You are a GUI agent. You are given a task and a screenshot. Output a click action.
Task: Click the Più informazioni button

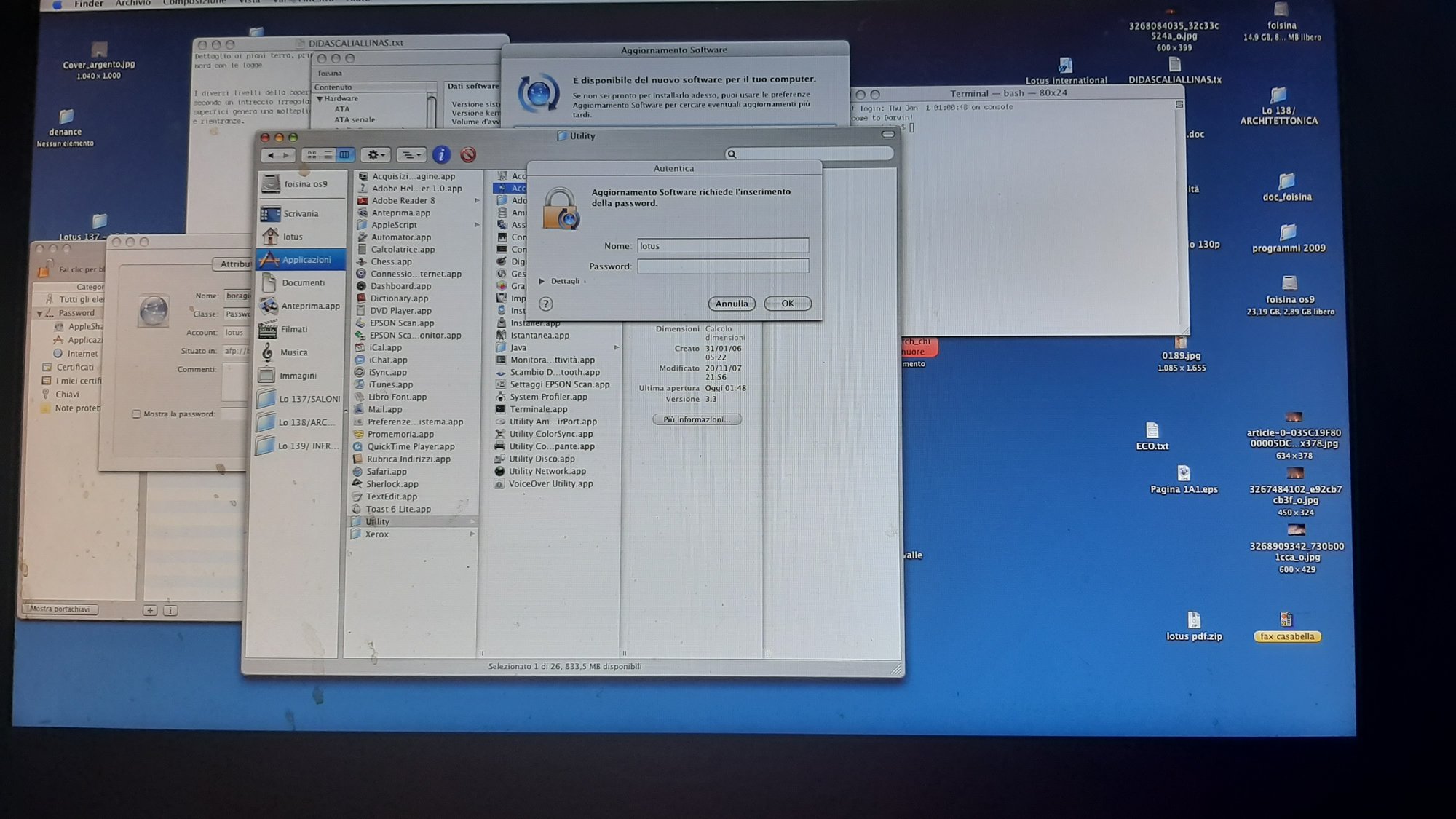[697, 419]
